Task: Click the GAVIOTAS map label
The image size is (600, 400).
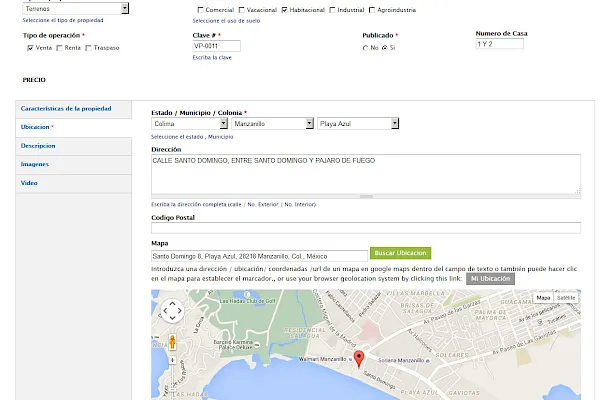Action: [x=464, y=393]
